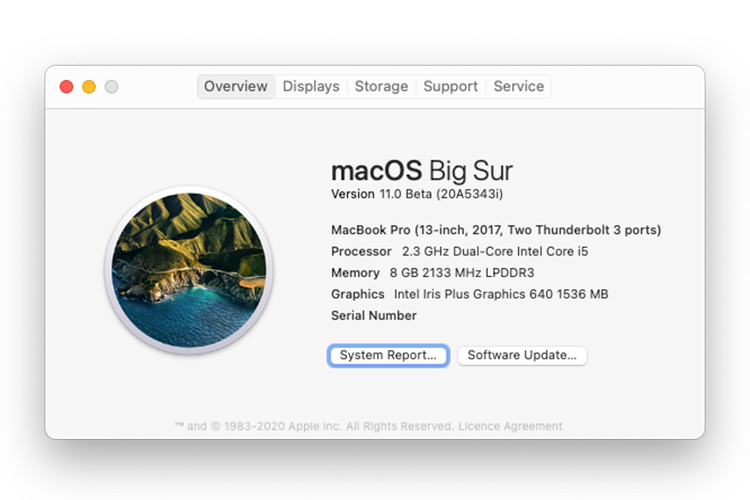Open the Displays tab
750x500 pixels.
pyautogui.click(x=311, y=87)
